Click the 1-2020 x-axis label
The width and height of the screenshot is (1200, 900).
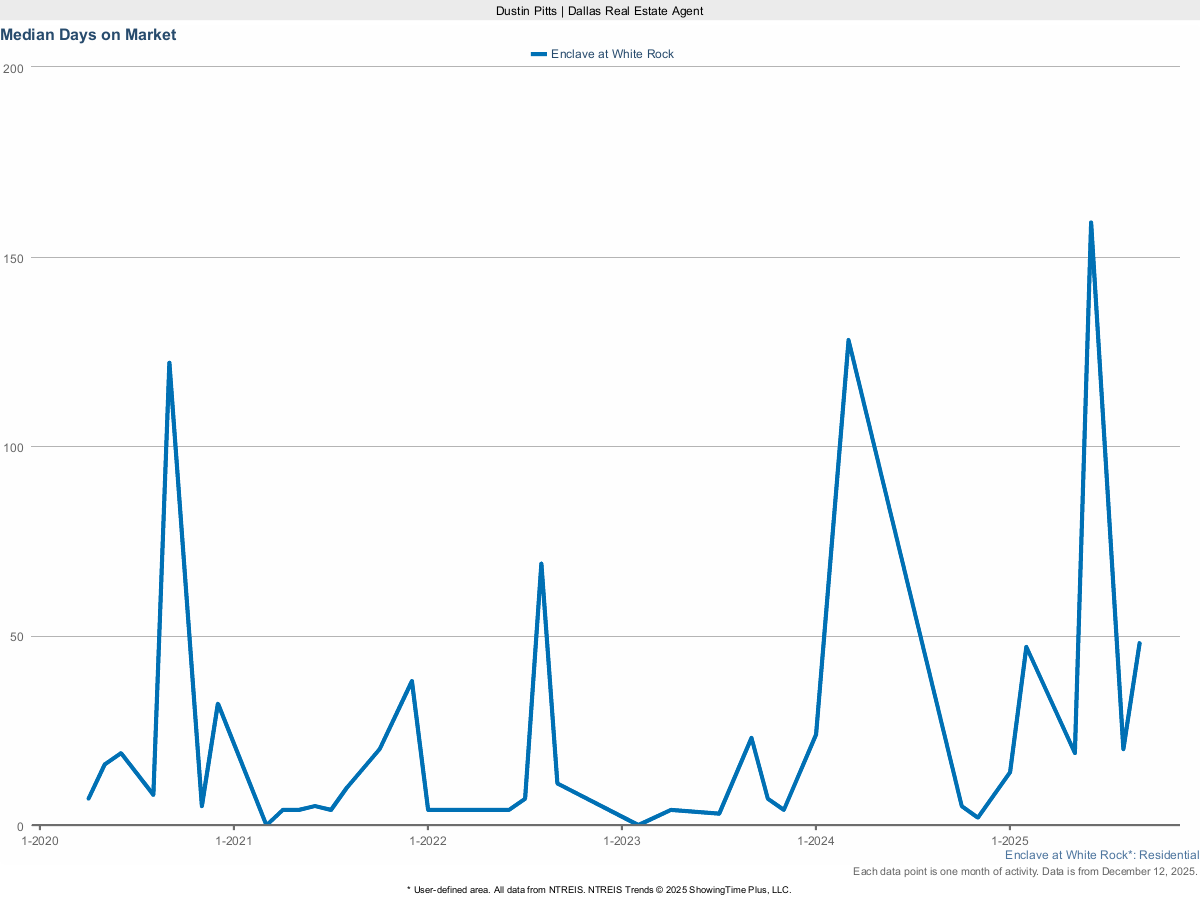point(39,841)
